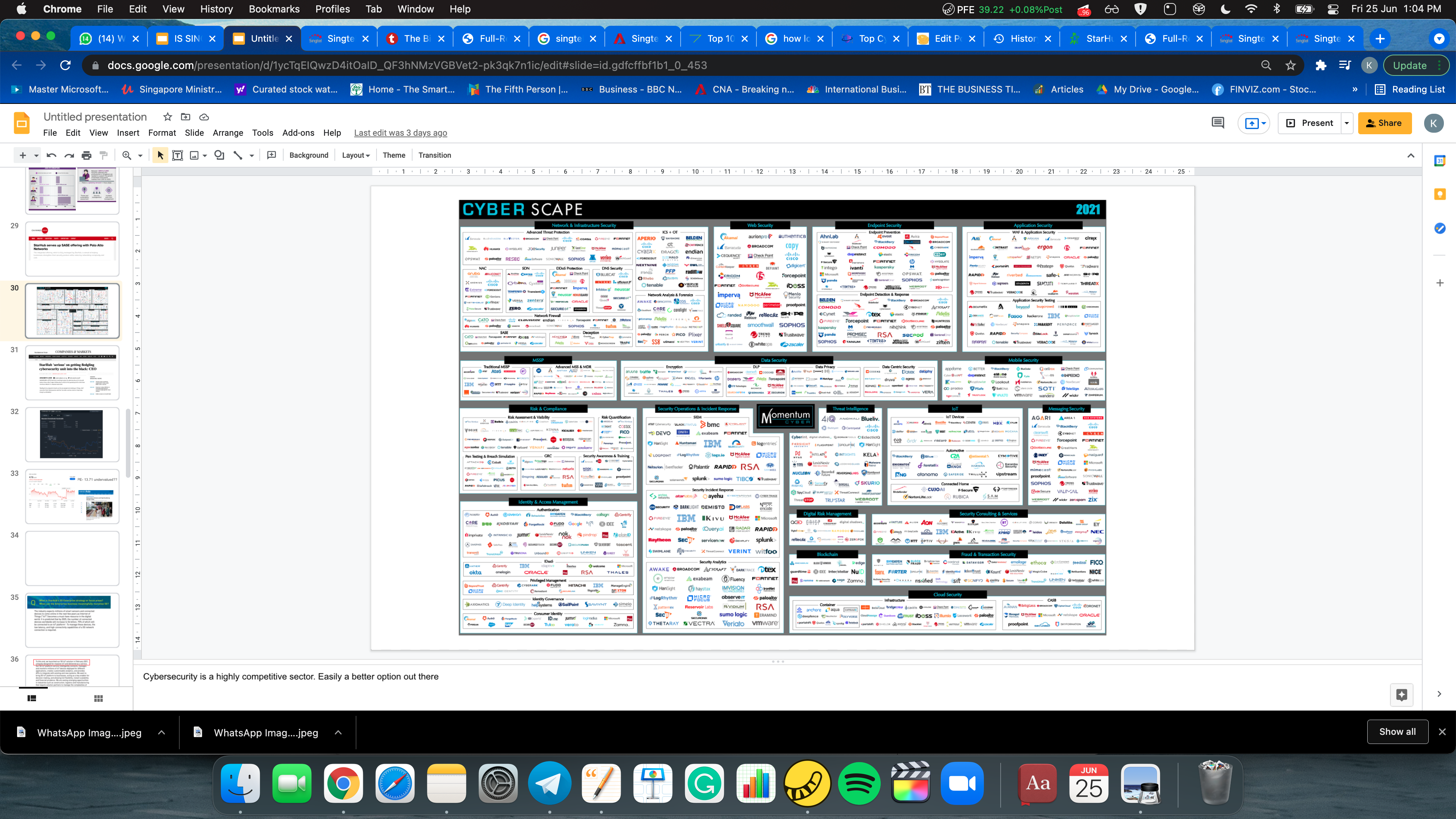This screenshot has width=1456, height=819.
Task: Star the Untitled presentation
Action: (x=167, y=117)
